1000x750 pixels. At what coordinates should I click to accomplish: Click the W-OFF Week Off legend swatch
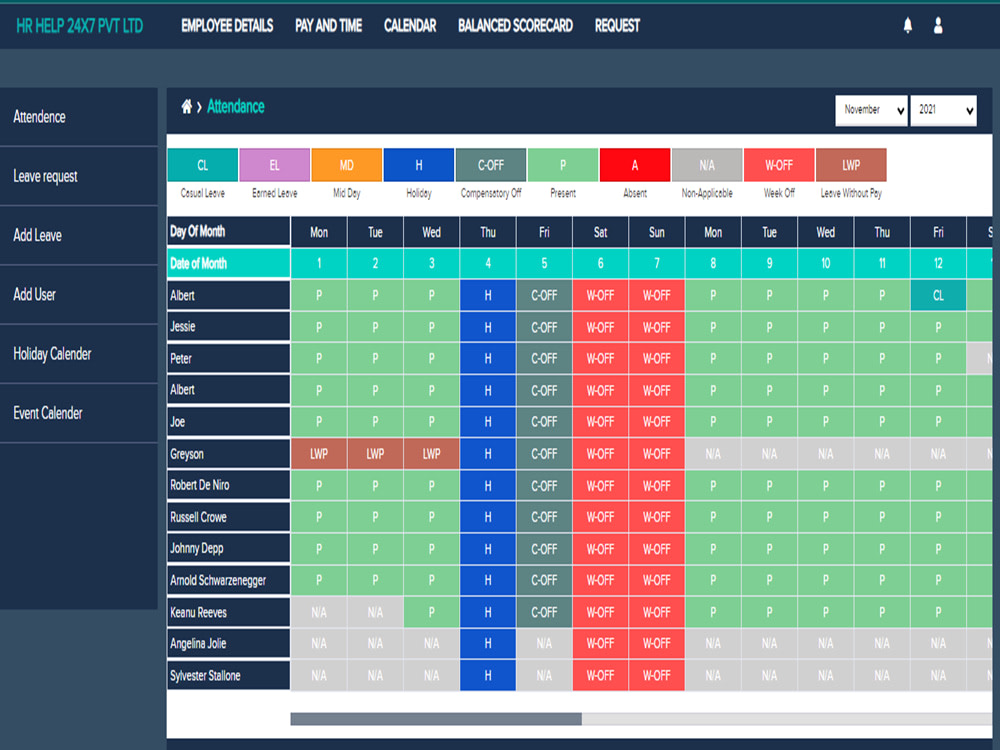tap(779, 165)
